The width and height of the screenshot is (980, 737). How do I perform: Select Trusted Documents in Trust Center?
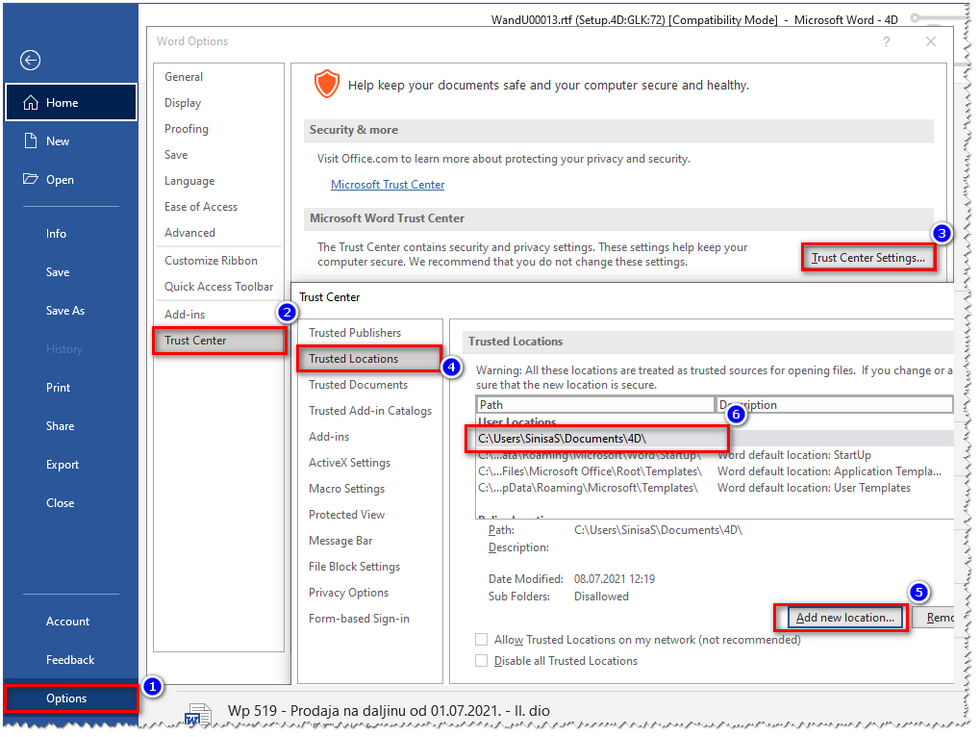tap(358, 385)
